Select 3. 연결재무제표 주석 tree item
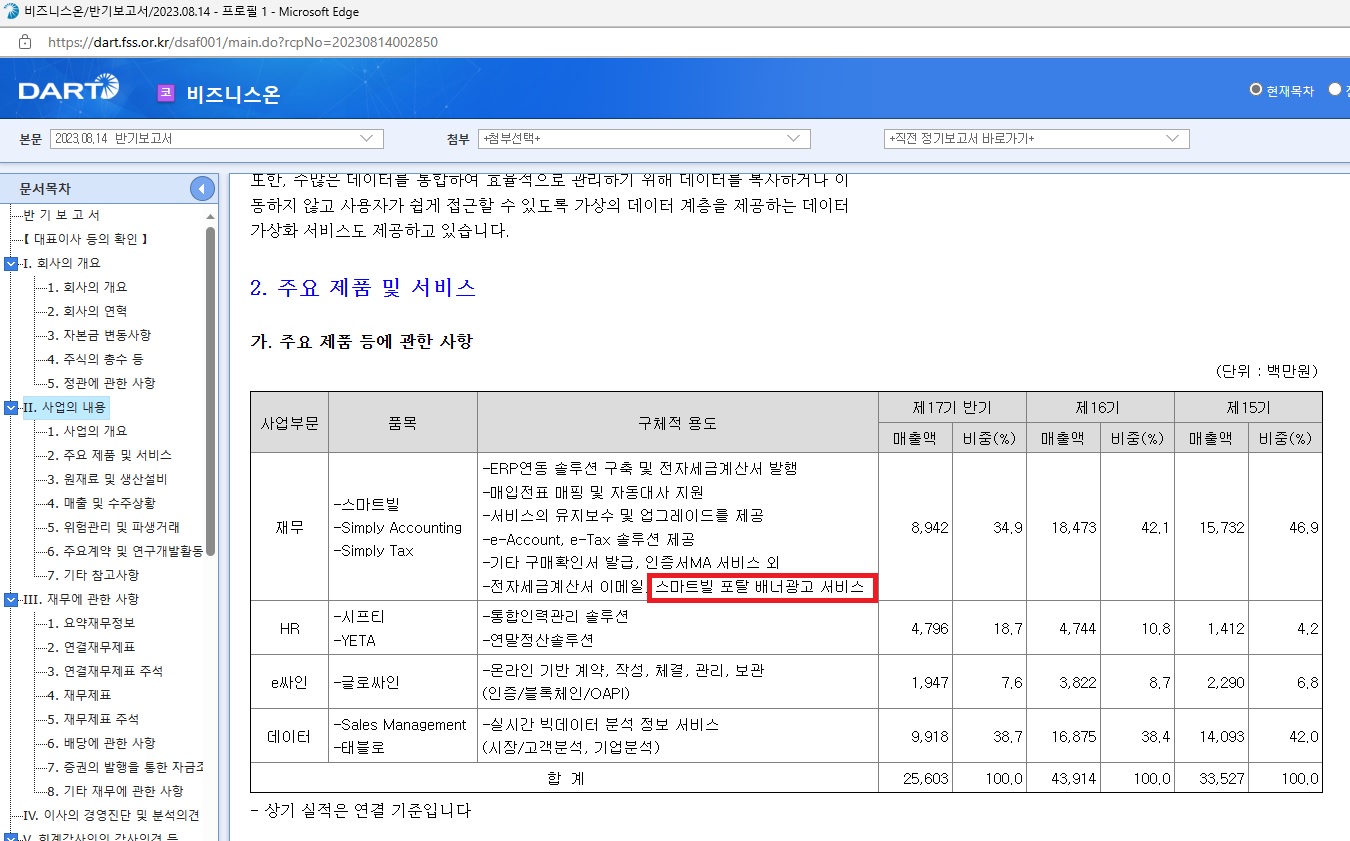 tap(105, 671)
